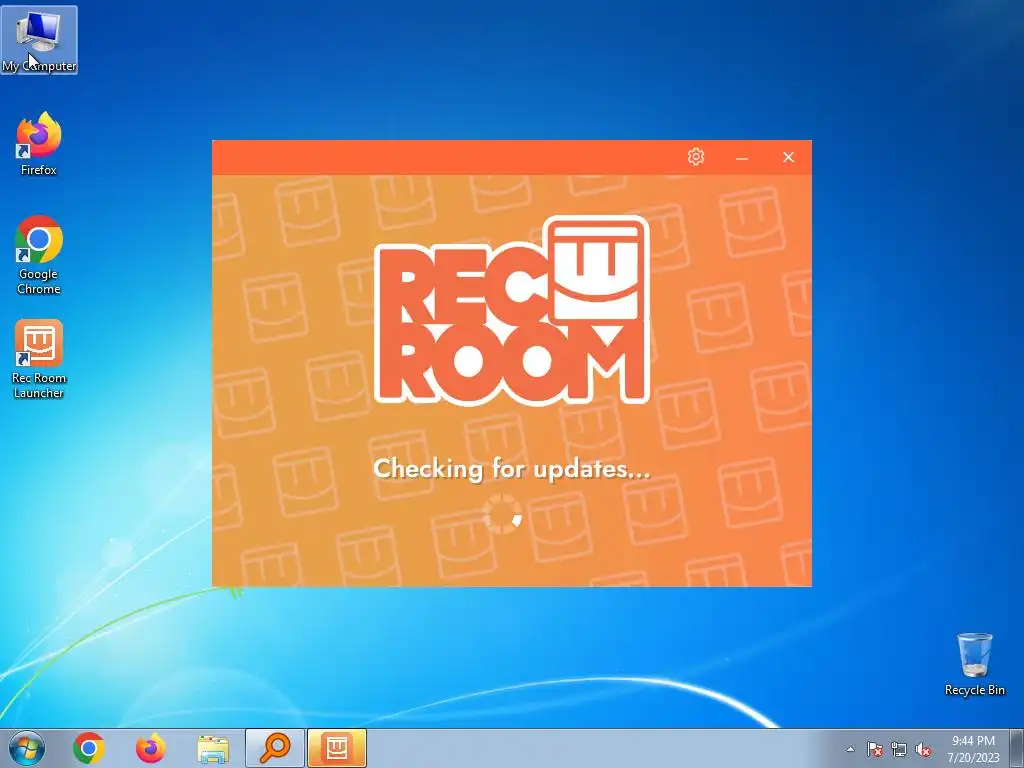The image size is (1024, 768).
Task: Select the Rec Room Launcher desktop shortcut
Action: (39, 359)
